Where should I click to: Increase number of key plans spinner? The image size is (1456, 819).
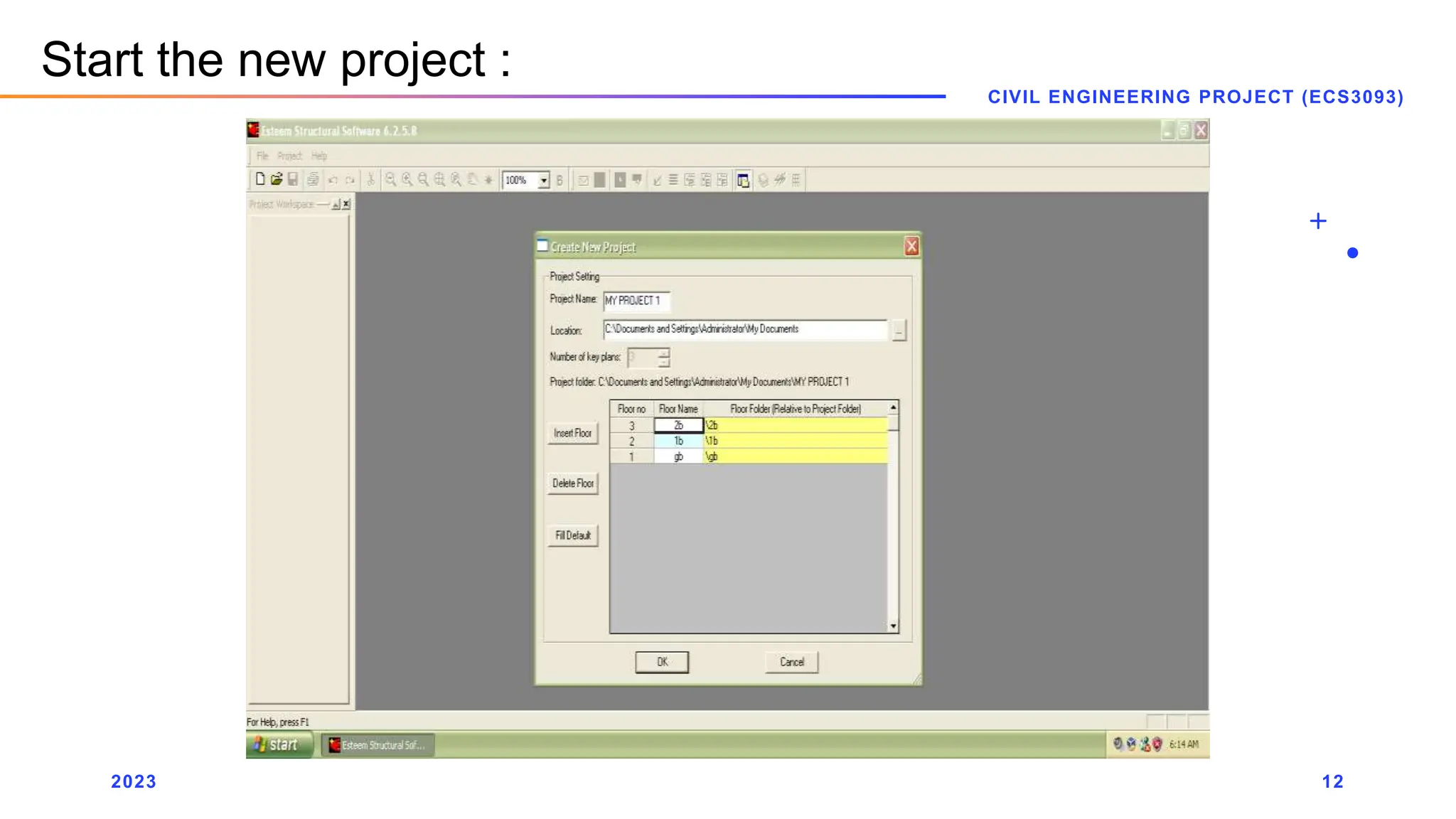663,352
